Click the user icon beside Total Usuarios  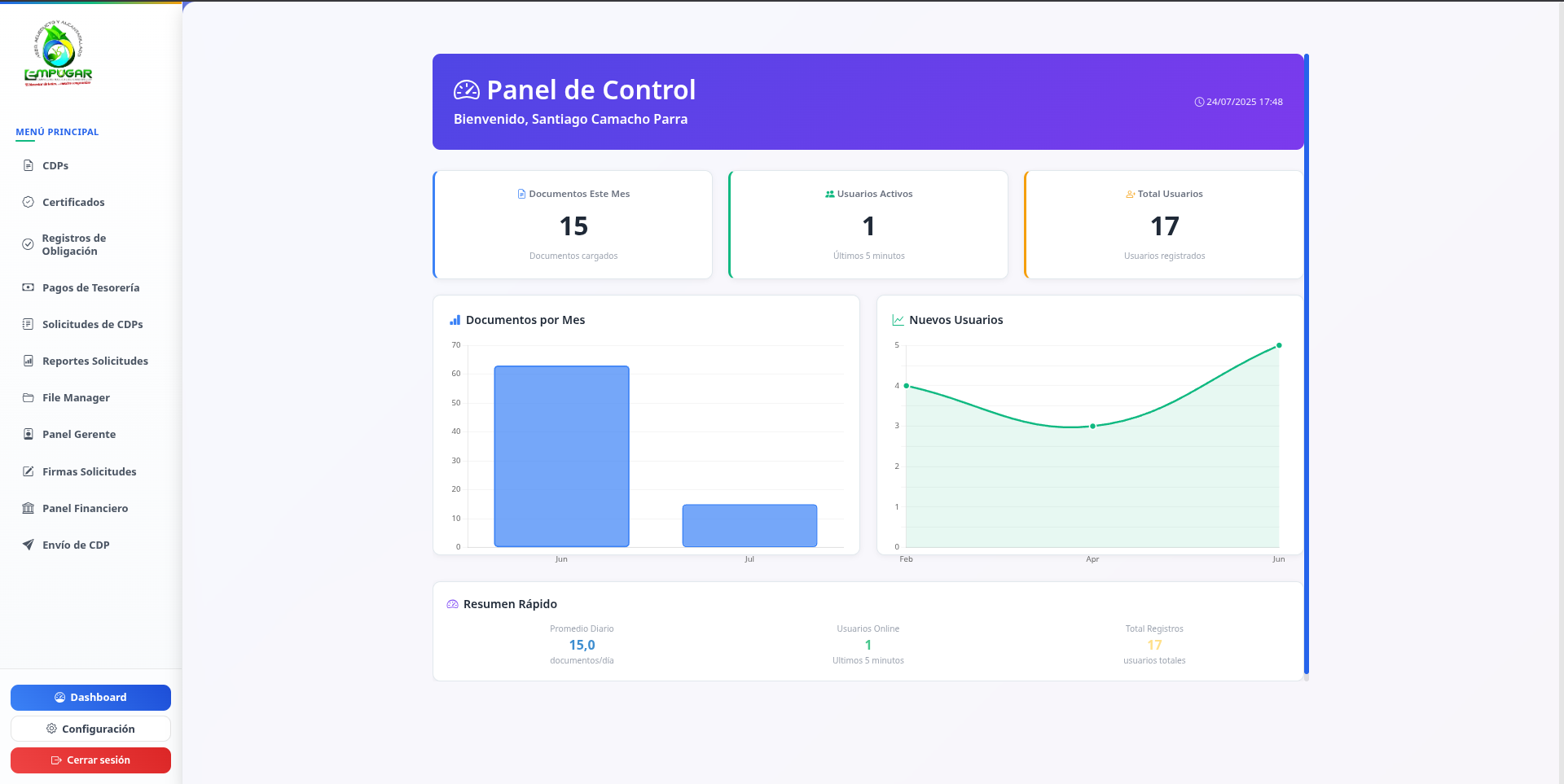[x=1131, y=194]
